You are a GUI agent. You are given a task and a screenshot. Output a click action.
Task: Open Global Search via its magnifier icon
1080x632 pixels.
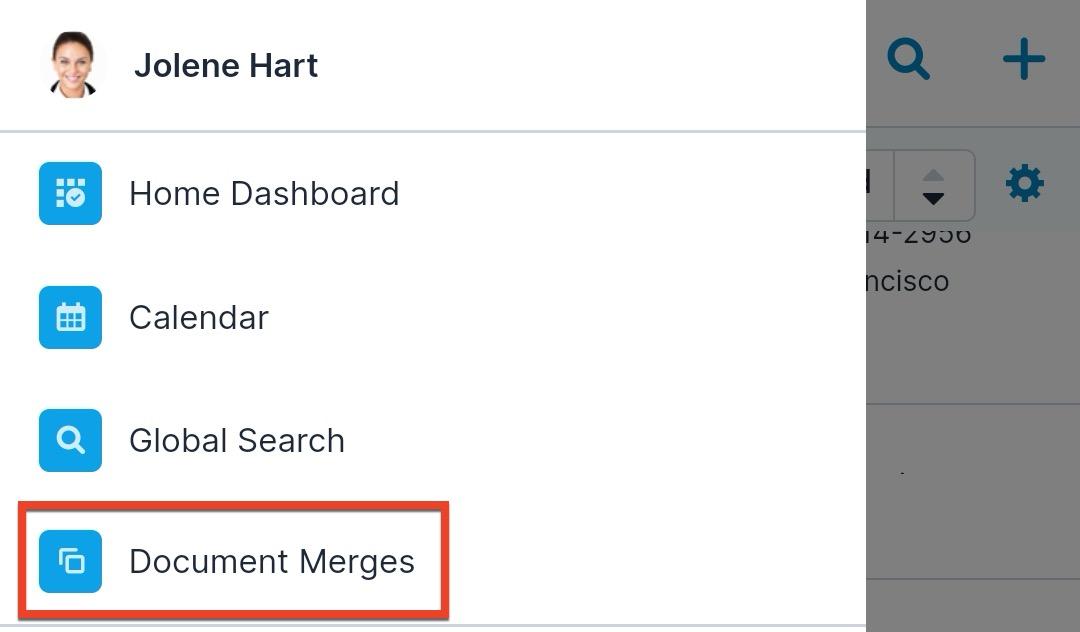coord(70,440)
